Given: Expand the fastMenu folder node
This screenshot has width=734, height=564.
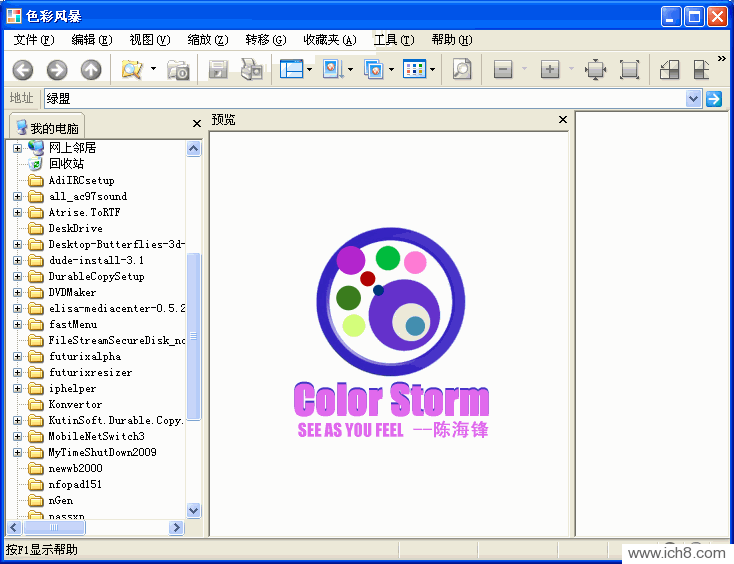Looking at the screenshot, I should [x=17, y=324].
